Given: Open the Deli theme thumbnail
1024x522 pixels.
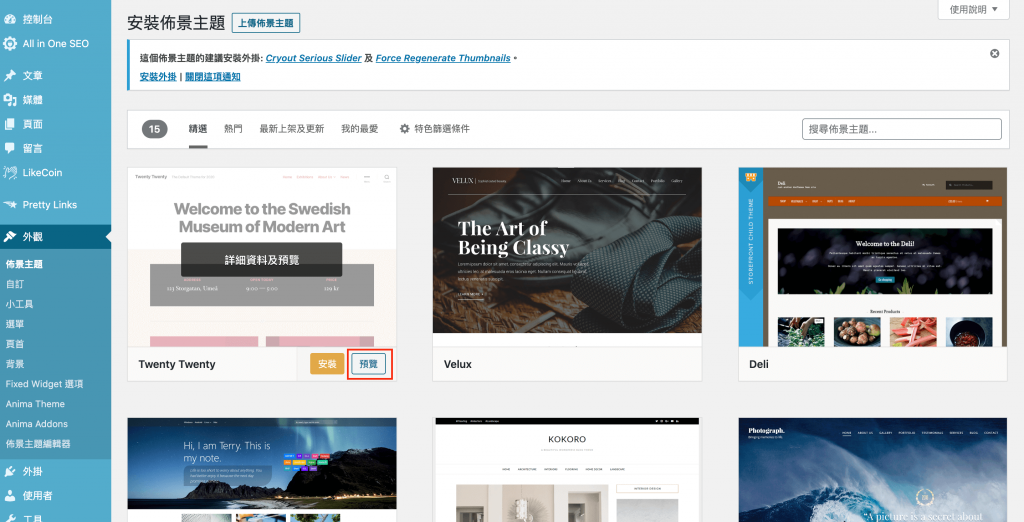Looking at the screenshot, I should point(872,257).
